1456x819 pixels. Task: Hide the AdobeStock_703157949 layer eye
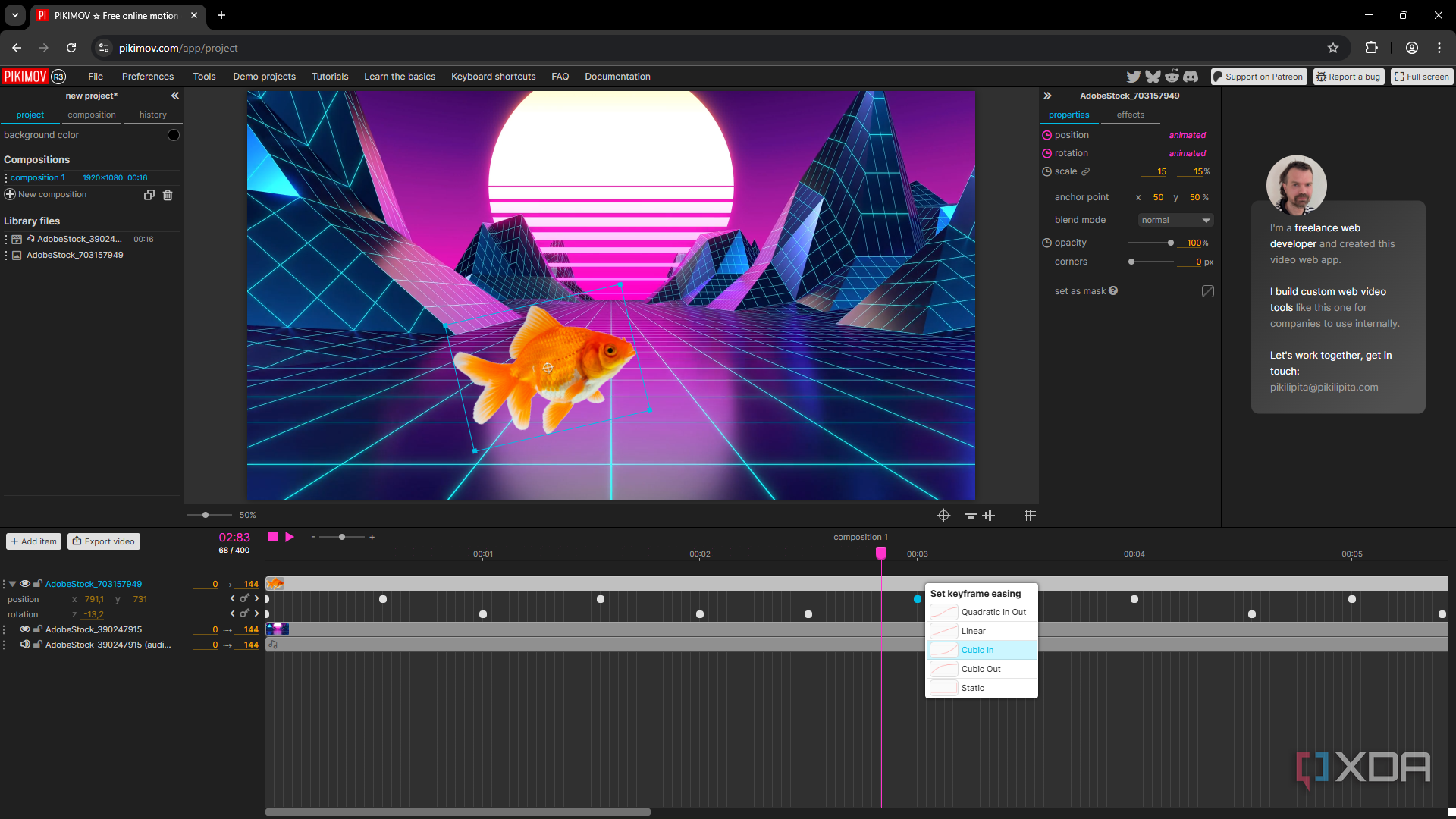pyautogui.click(x=25, y=584)
